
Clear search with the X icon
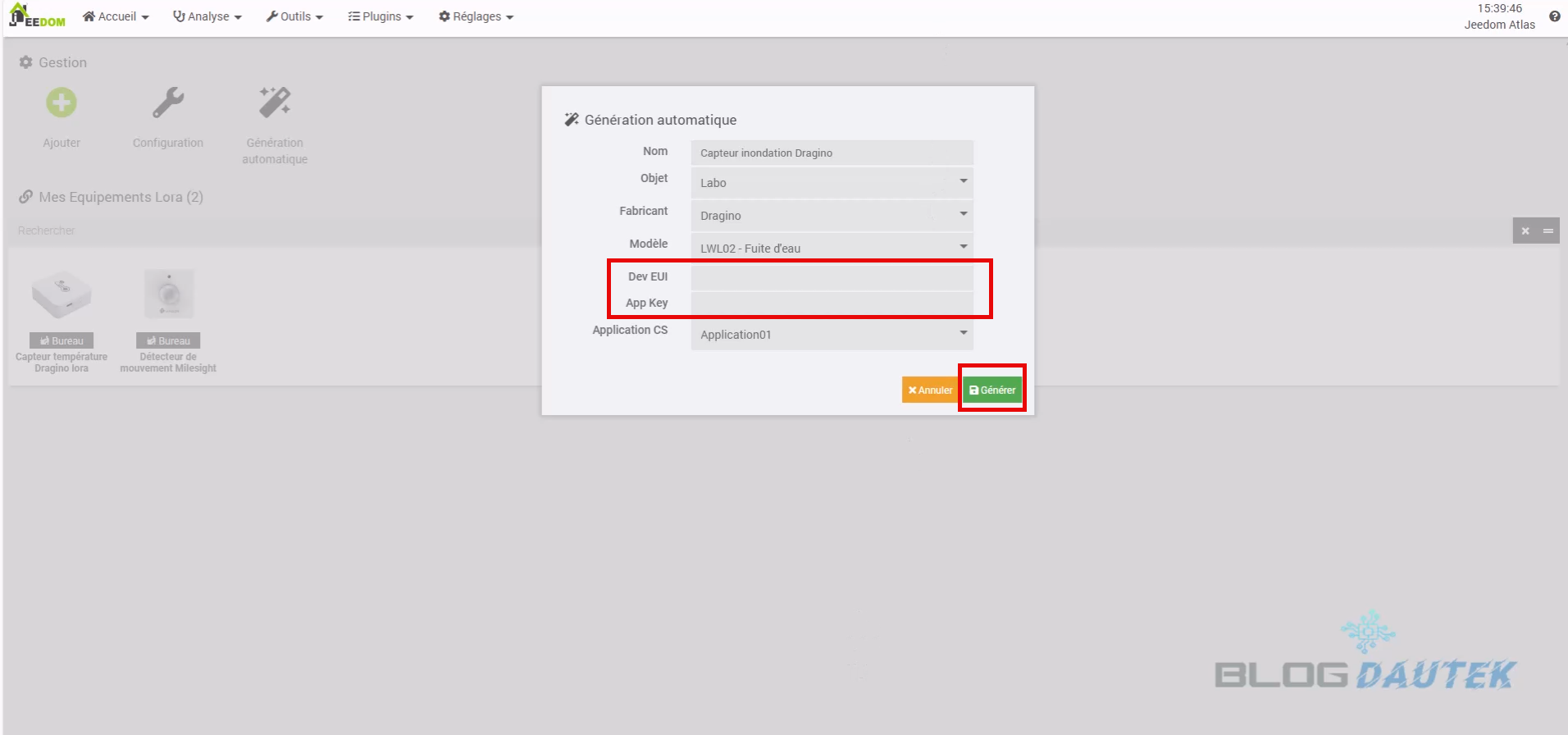(1525, 231)
